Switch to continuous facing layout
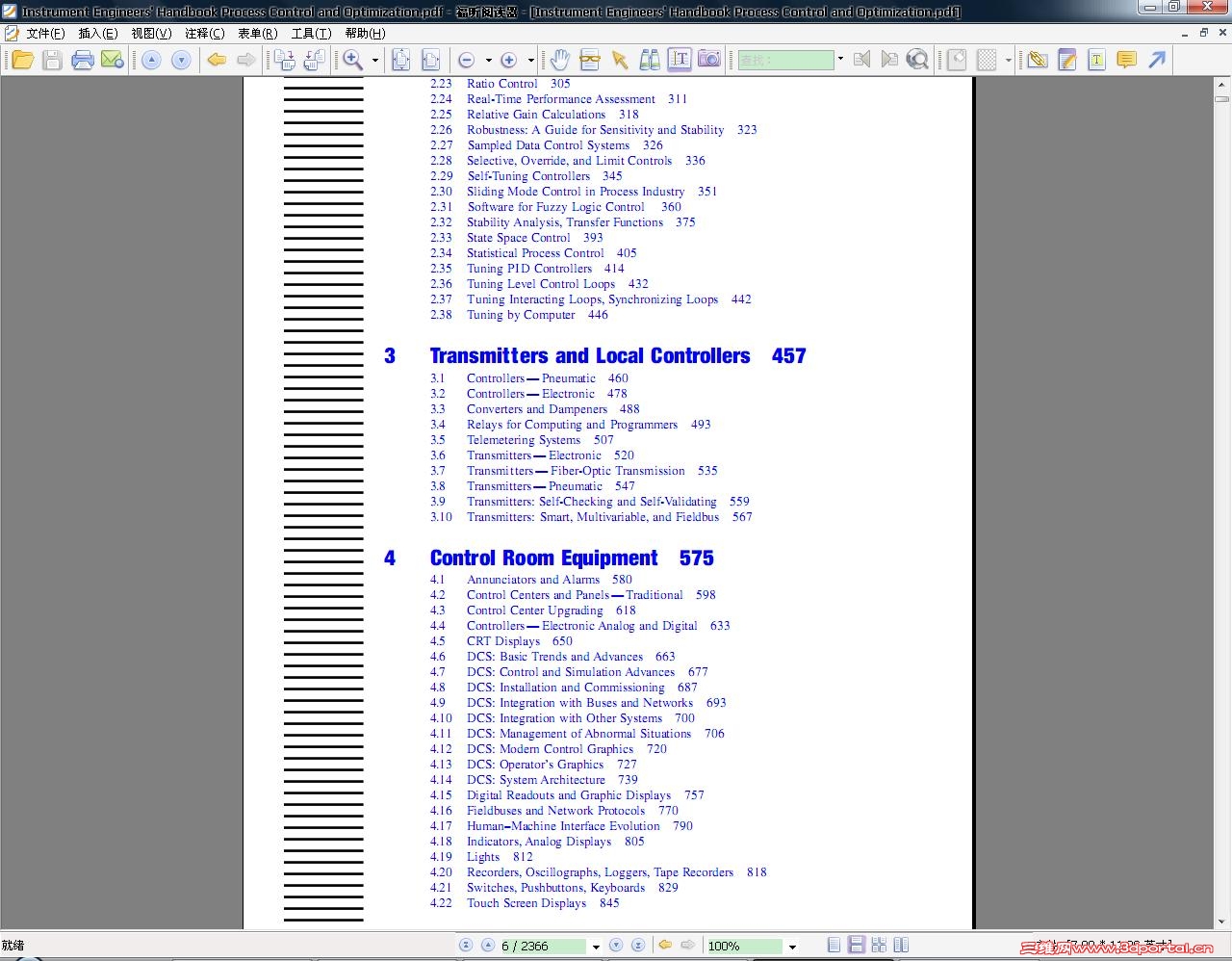 [901, 946]
